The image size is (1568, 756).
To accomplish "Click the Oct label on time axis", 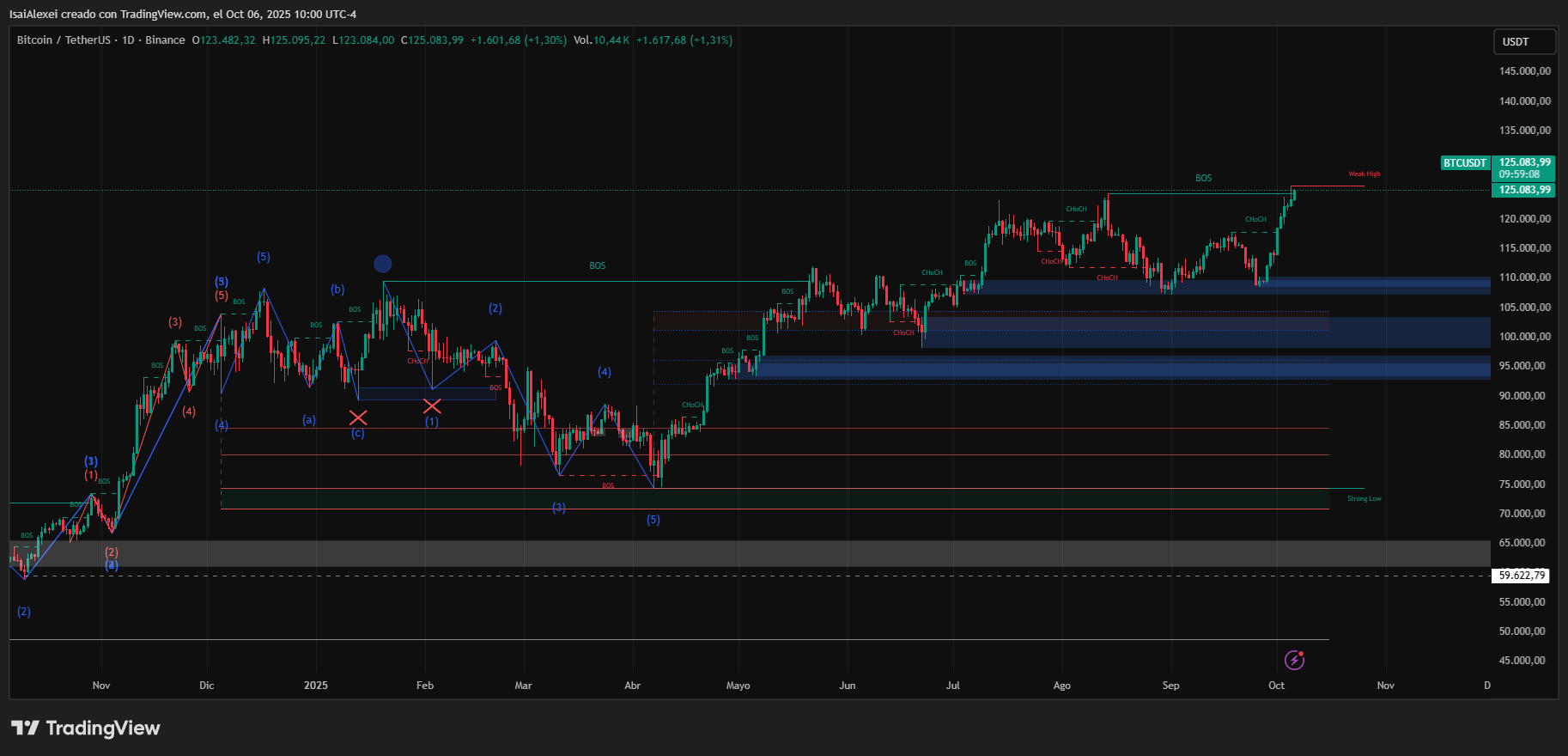I will click(x=1276, y=686).
